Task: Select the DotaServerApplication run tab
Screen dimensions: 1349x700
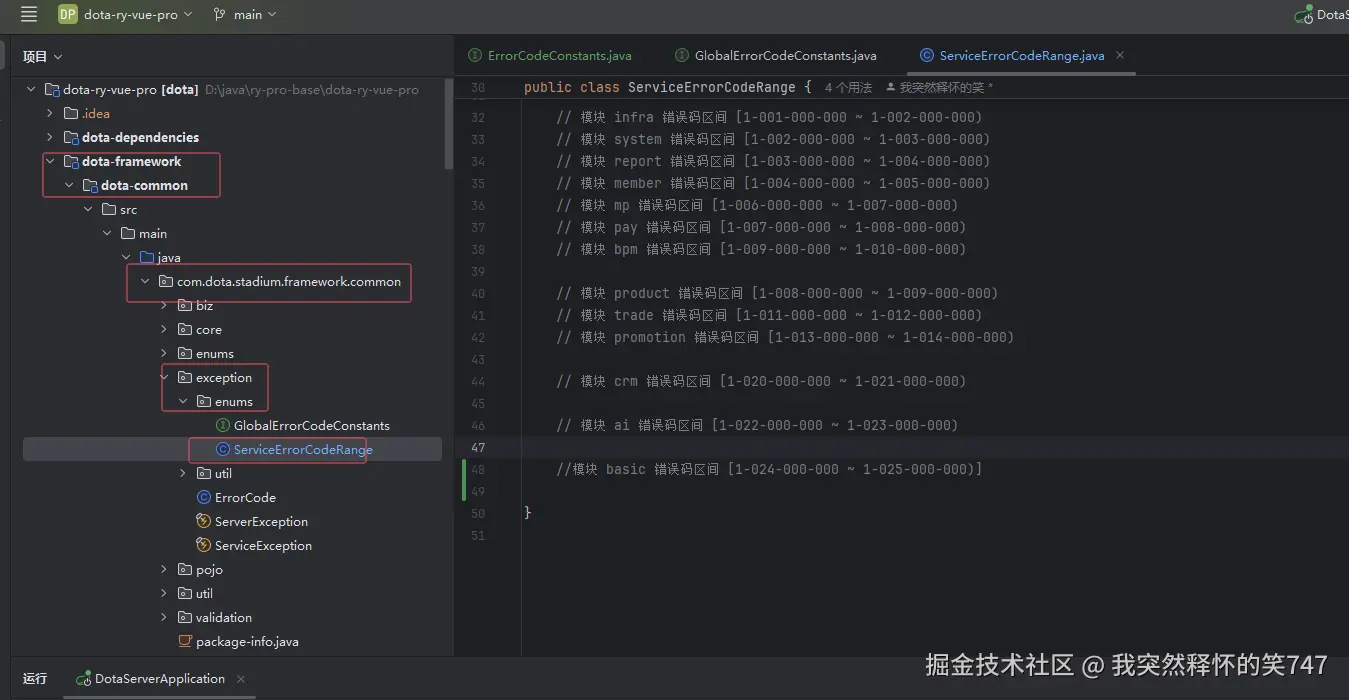Action: pos(160,678)
